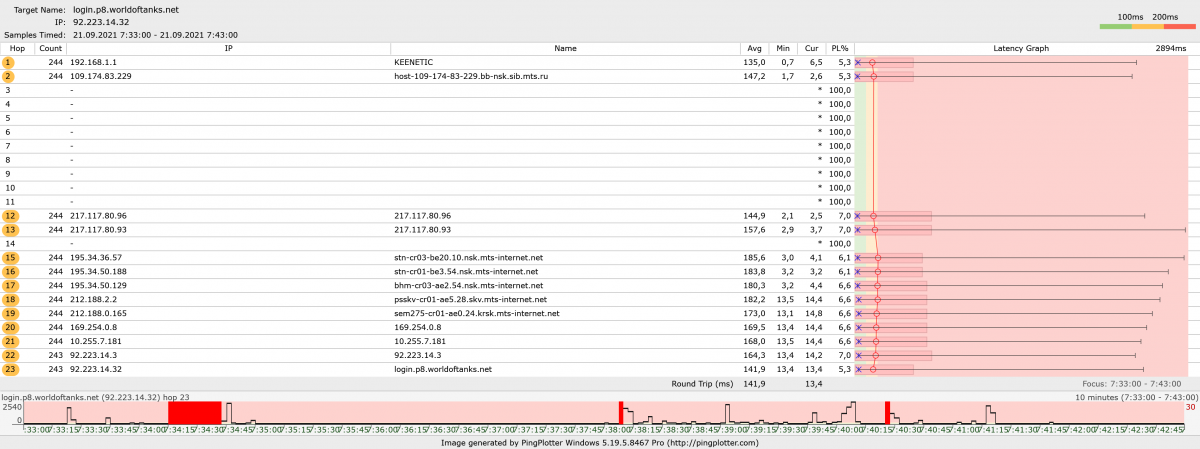Click the hop 23 final destination badge
Image resolution: width=1200 pixels, height=449 pixels.
(10, 370)
